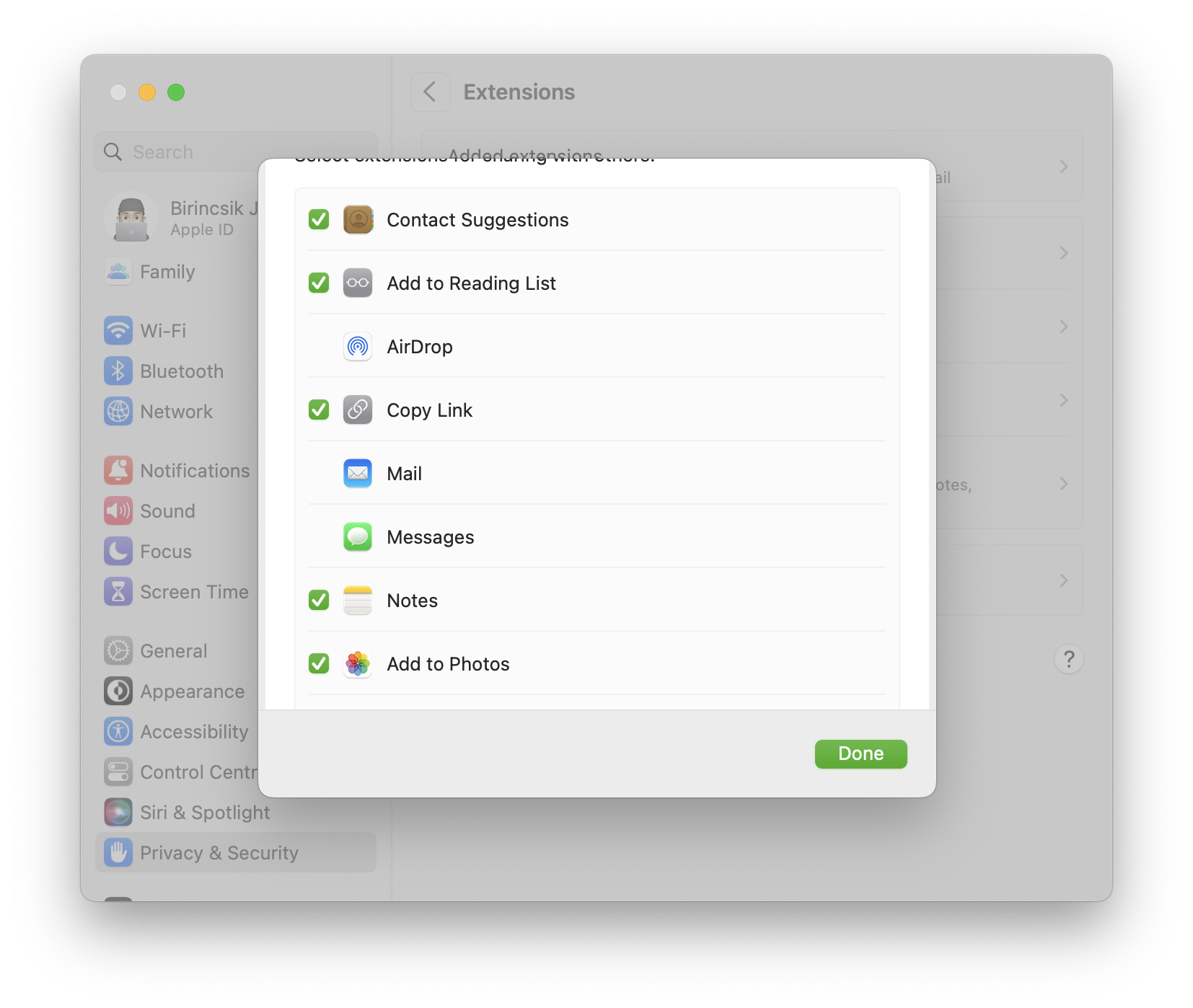This screenshot has height=1008, width=1193.
Task: Click the Copy Link label text
Action: coord(429,410)
